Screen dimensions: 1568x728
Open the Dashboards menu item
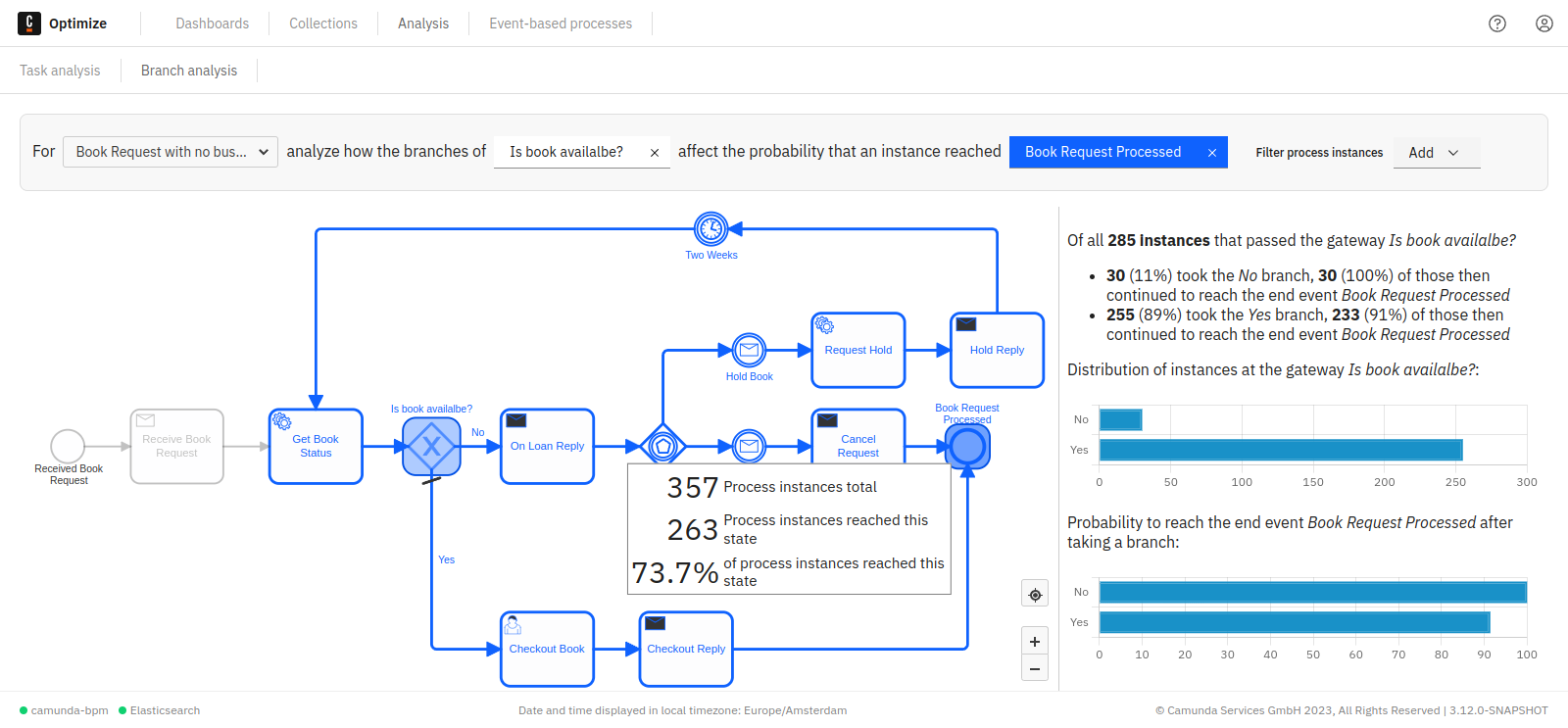(212, 24)
